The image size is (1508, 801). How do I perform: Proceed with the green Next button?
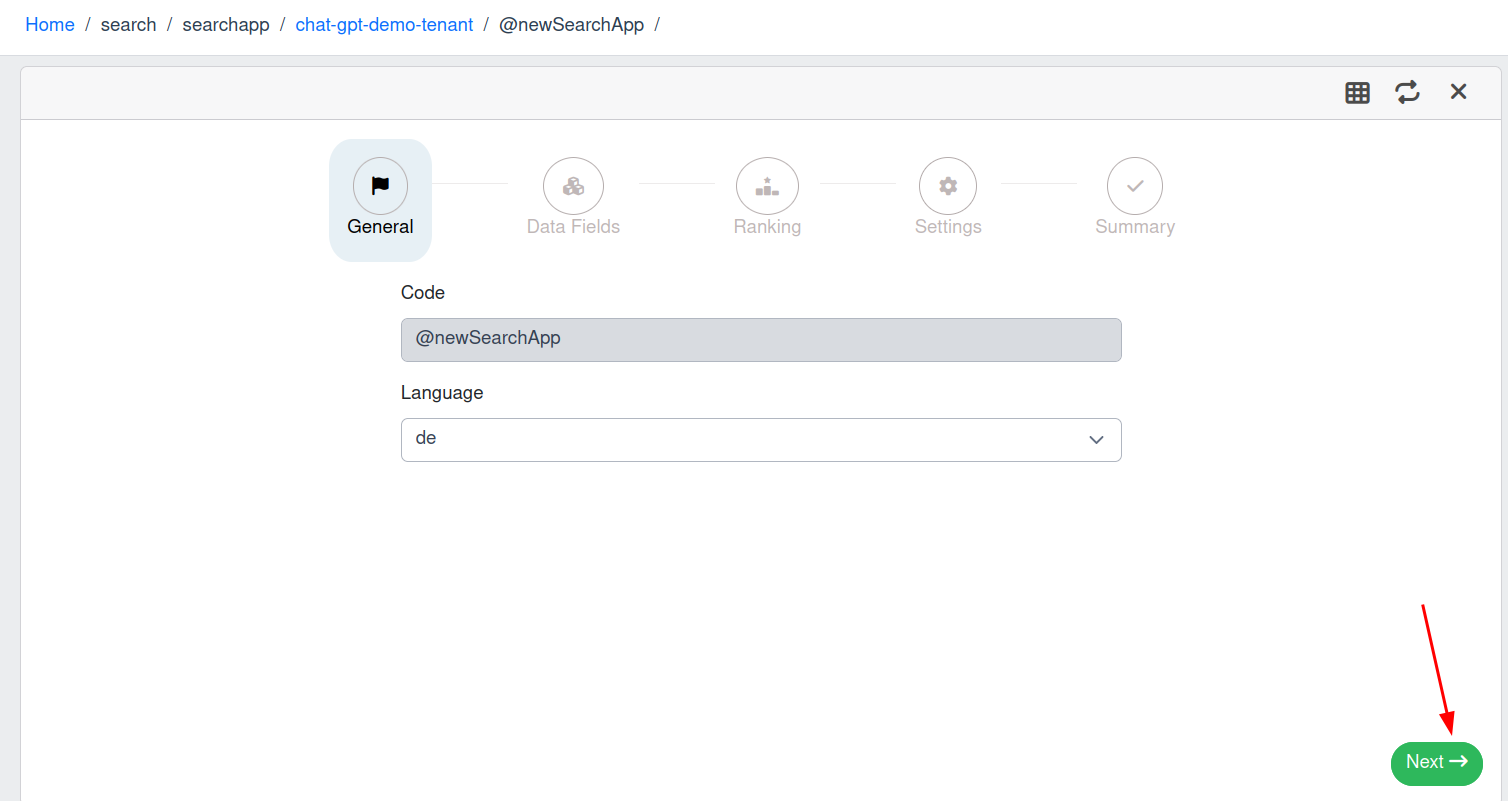[x=1436, y=763]
